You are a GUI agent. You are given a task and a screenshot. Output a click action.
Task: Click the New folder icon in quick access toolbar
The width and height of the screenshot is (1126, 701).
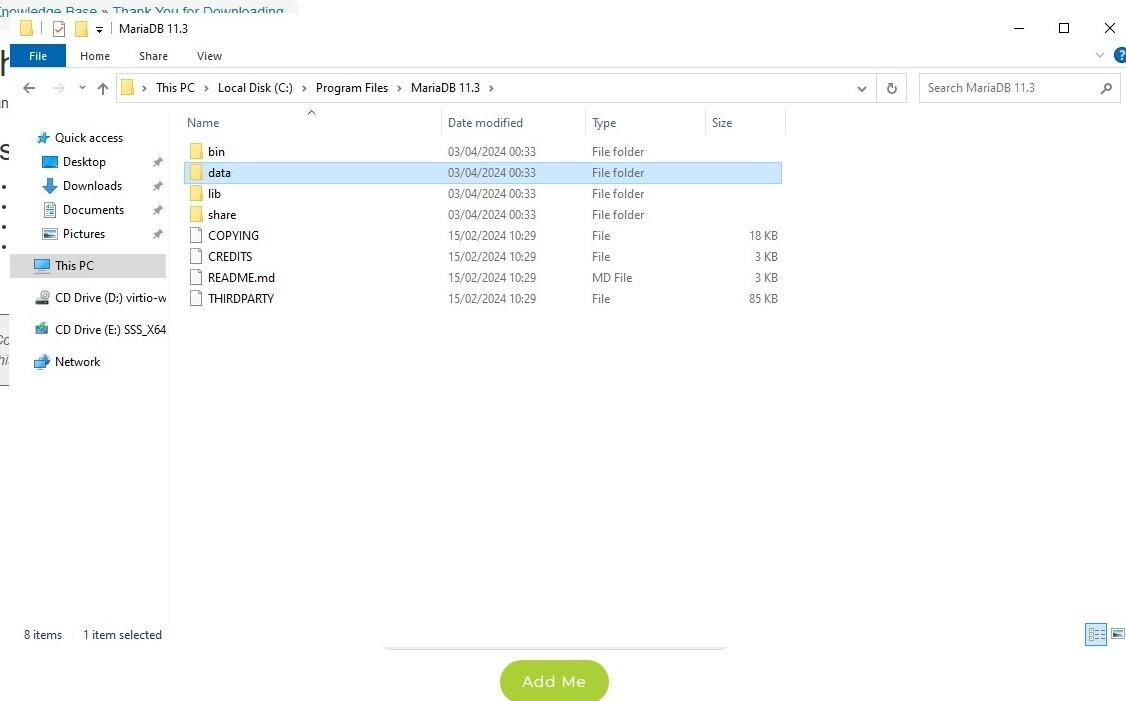pos(81,29)
